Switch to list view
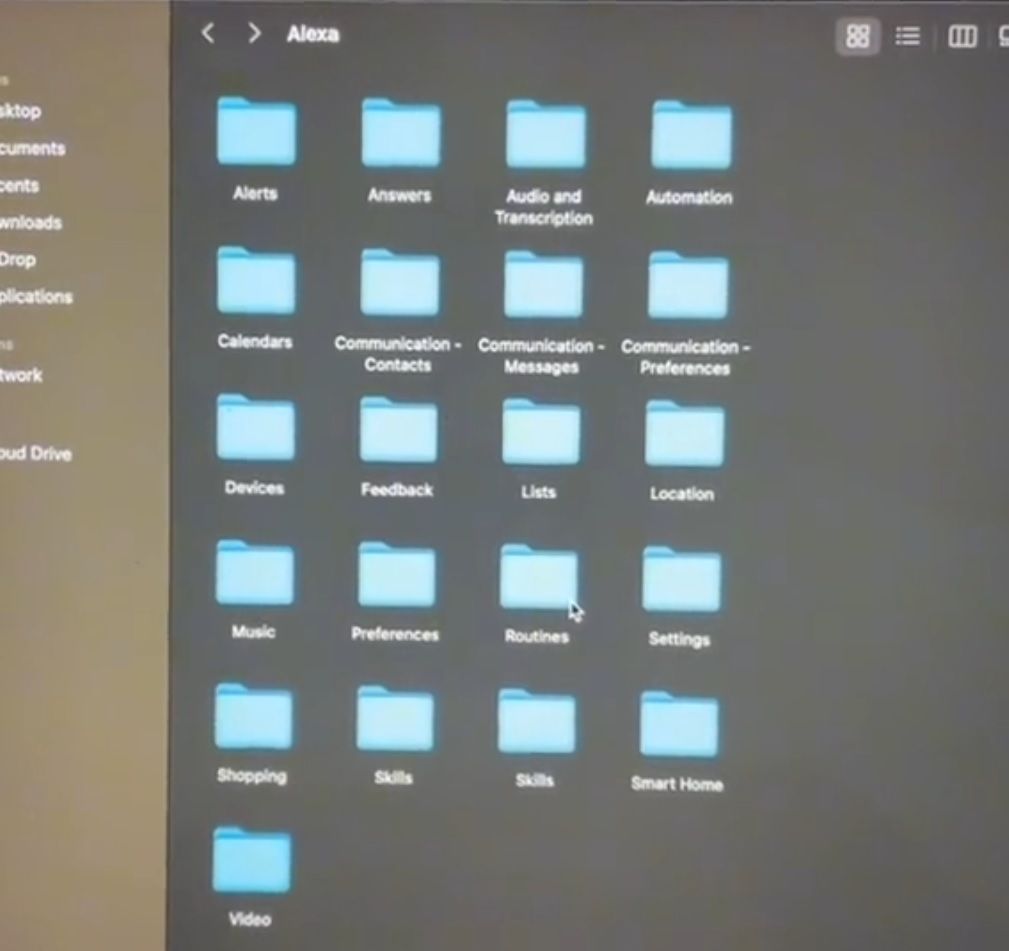The width and height of the screenshot is (1009, 951). (907, 36)
